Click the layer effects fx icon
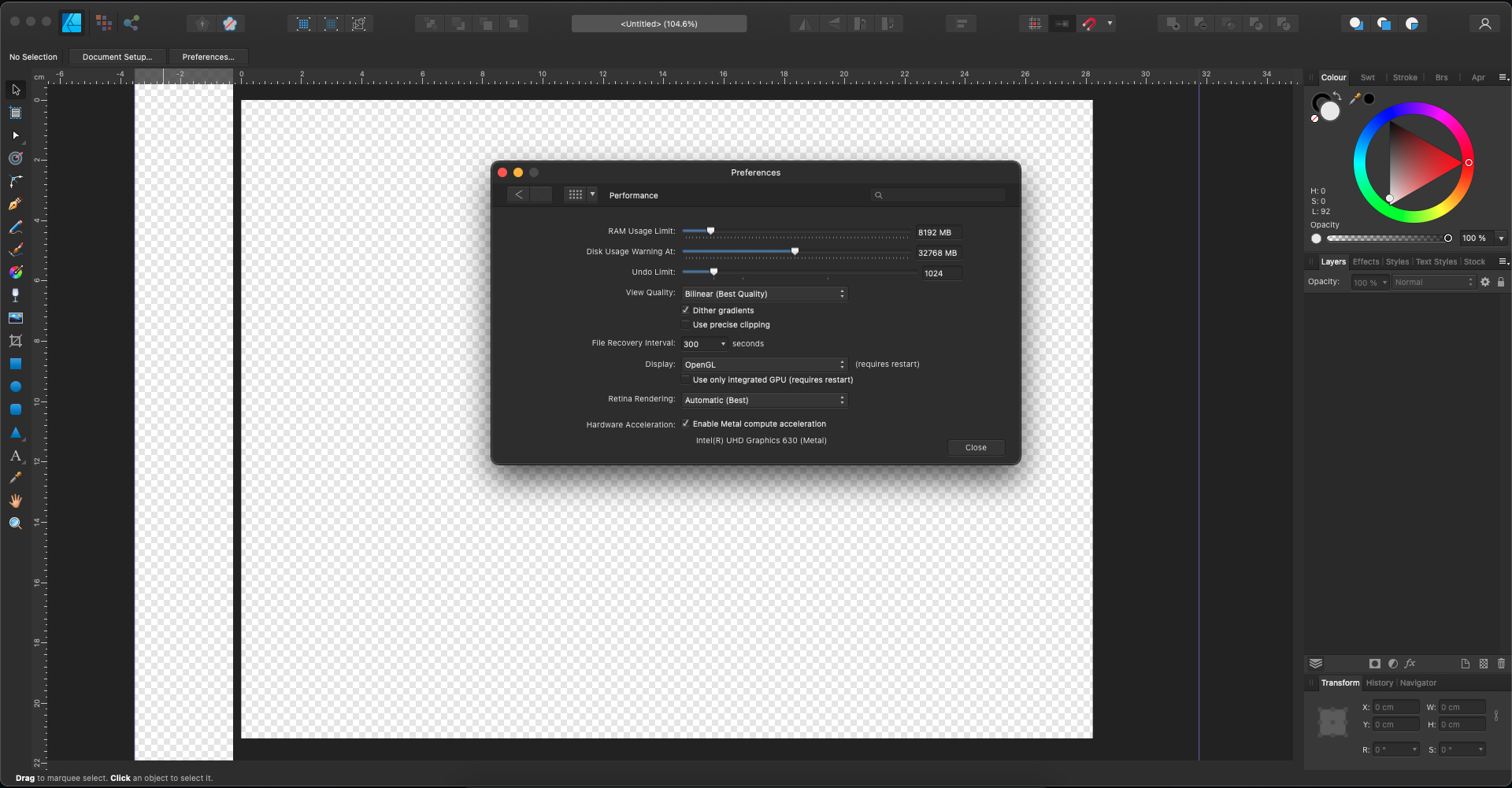Viewport: 1512px width, 788px height. tap(1410, 664)
